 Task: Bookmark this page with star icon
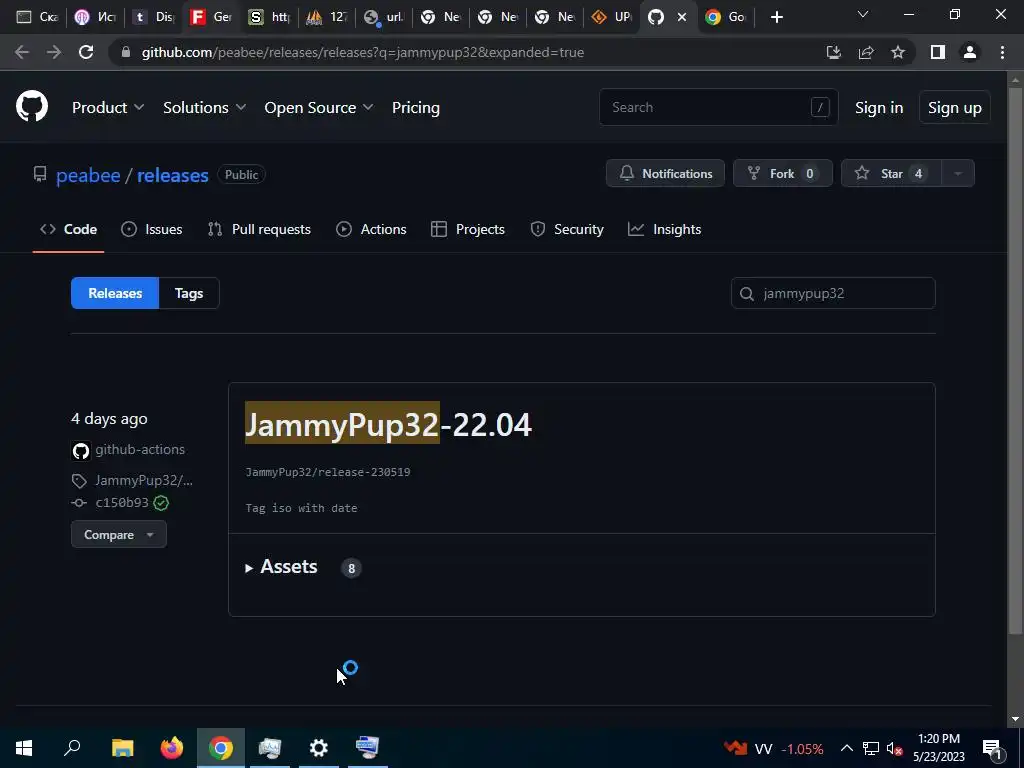tap(898, 52)
